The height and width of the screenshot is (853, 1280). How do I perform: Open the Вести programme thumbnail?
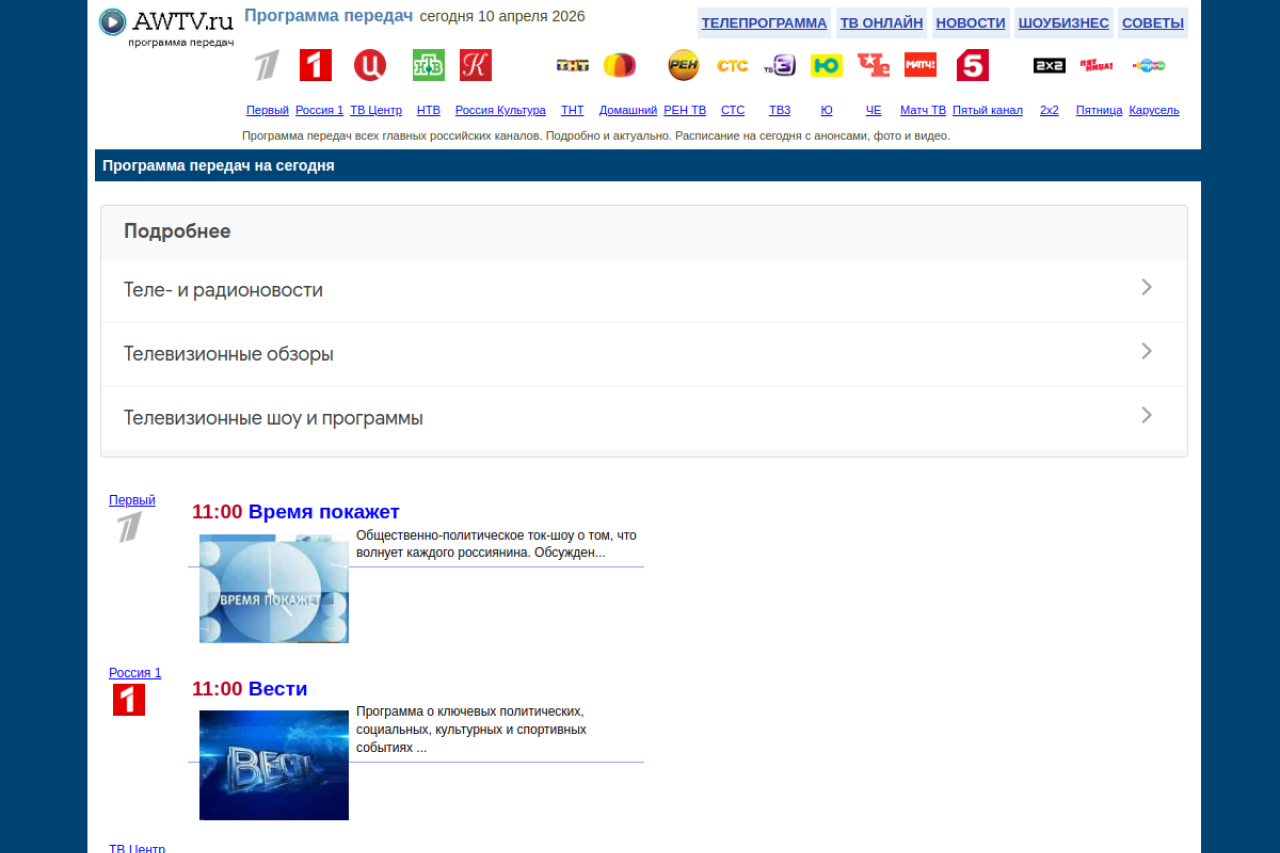click(274, 765)
